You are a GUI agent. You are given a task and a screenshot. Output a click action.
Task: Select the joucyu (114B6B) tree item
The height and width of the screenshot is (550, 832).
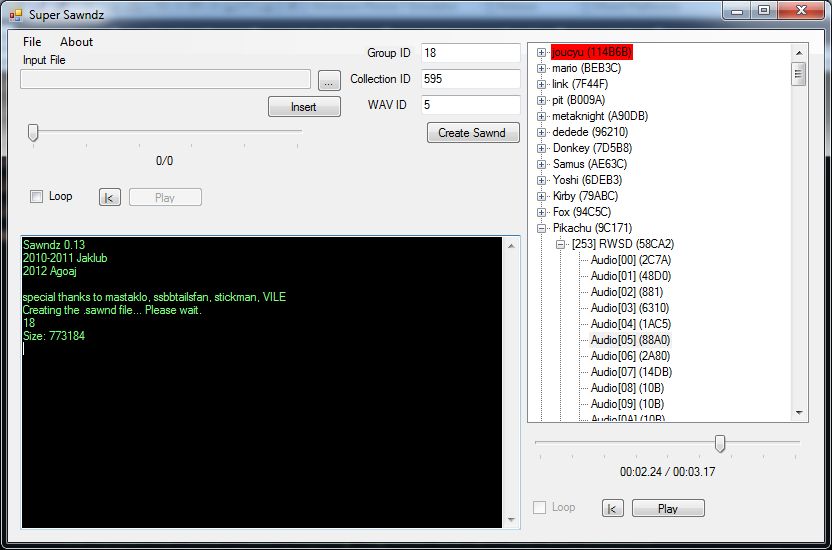point(592,52)
